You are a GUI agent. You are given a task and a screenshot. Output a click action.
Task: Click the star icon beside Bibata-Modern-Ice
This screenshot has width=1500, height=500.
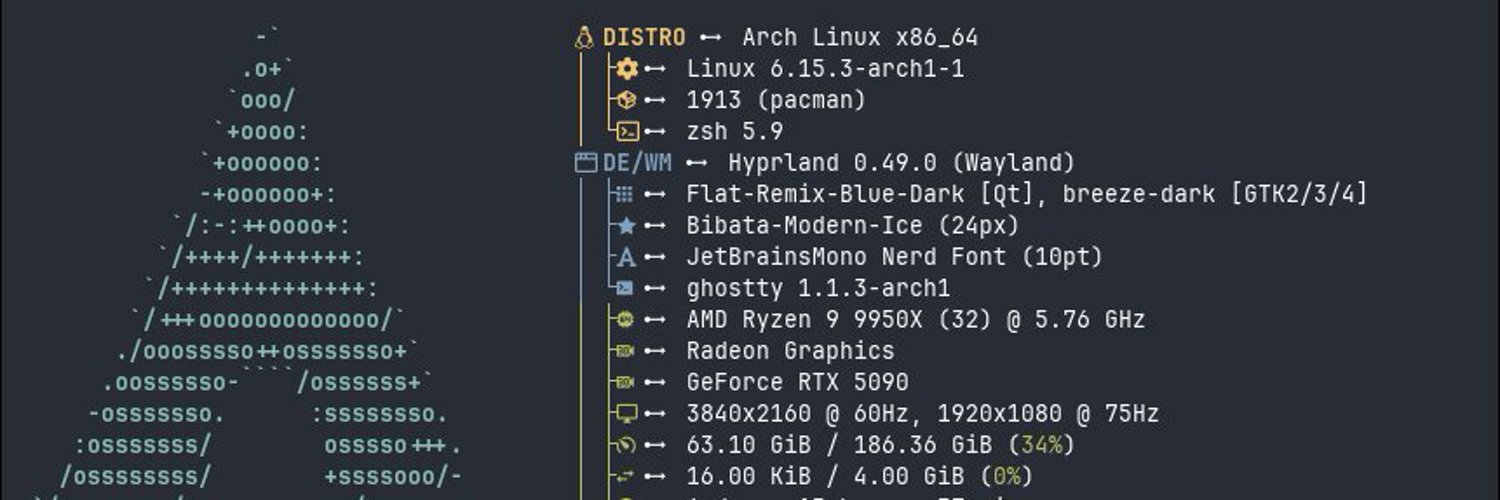[627, 225]
